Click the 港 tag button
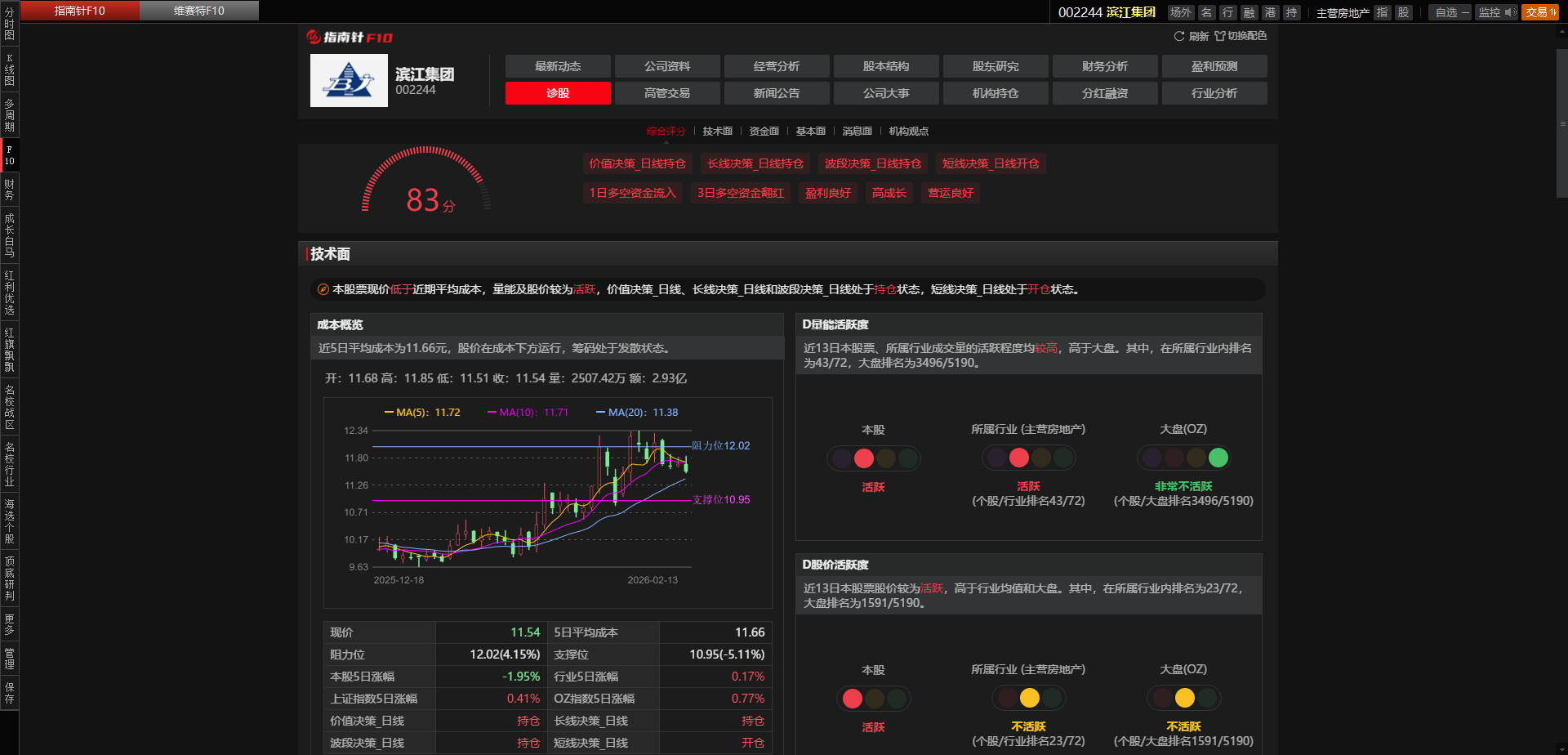 point(1270,12)
